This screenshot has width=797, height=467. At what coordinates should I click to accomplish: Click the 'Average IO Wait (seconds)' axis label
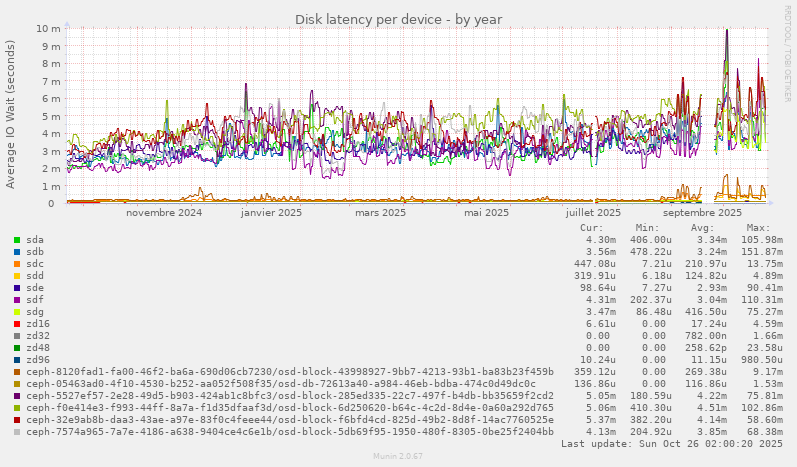11,115
